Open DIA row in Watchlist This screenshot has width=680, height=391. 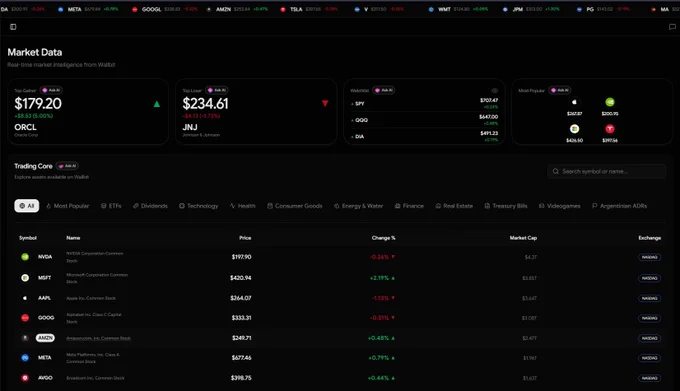point(424,137)
